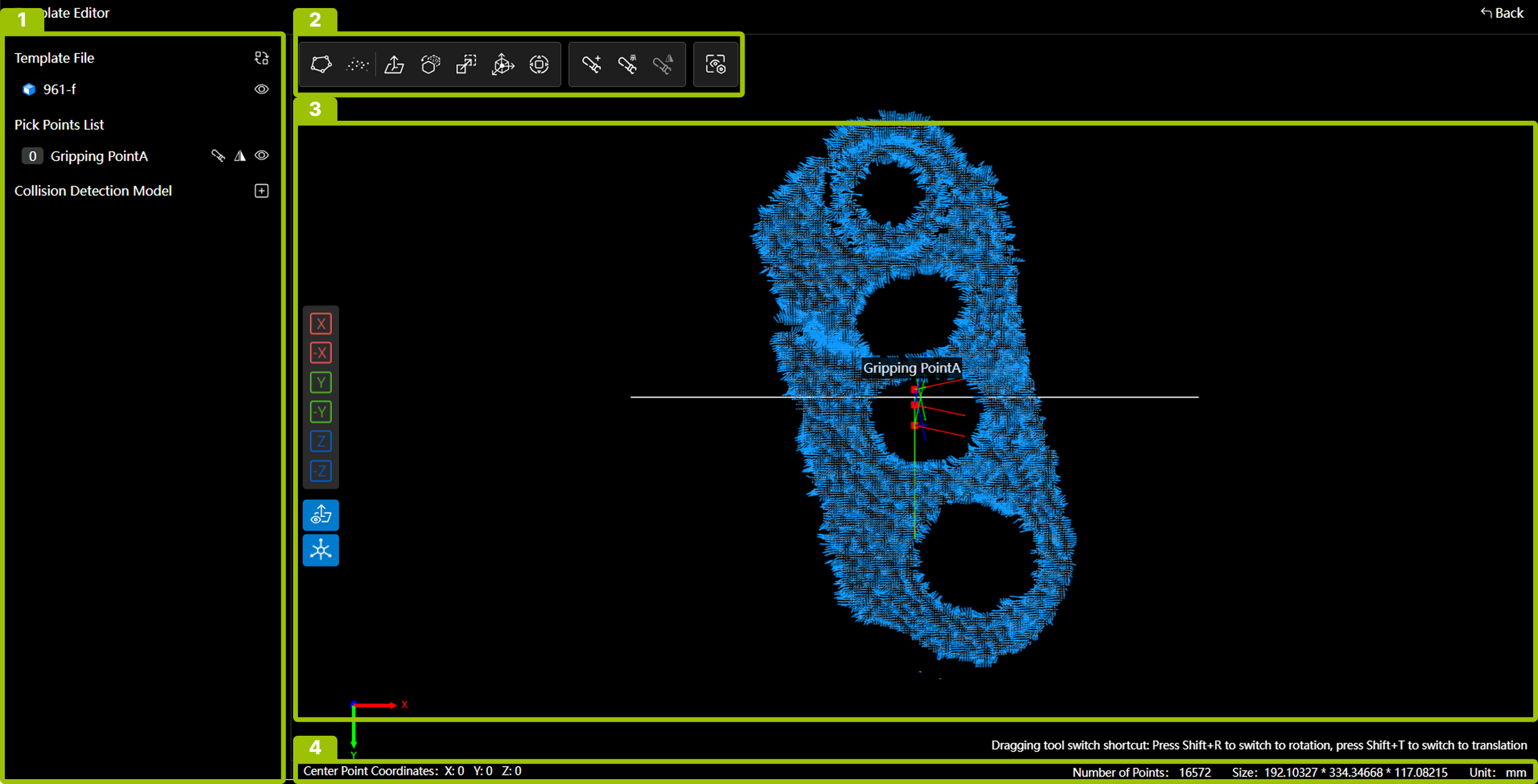Select Gripping PointA in pick points list
The height and width of the screenshot is (784, 1538).
(x=99, y=156)
